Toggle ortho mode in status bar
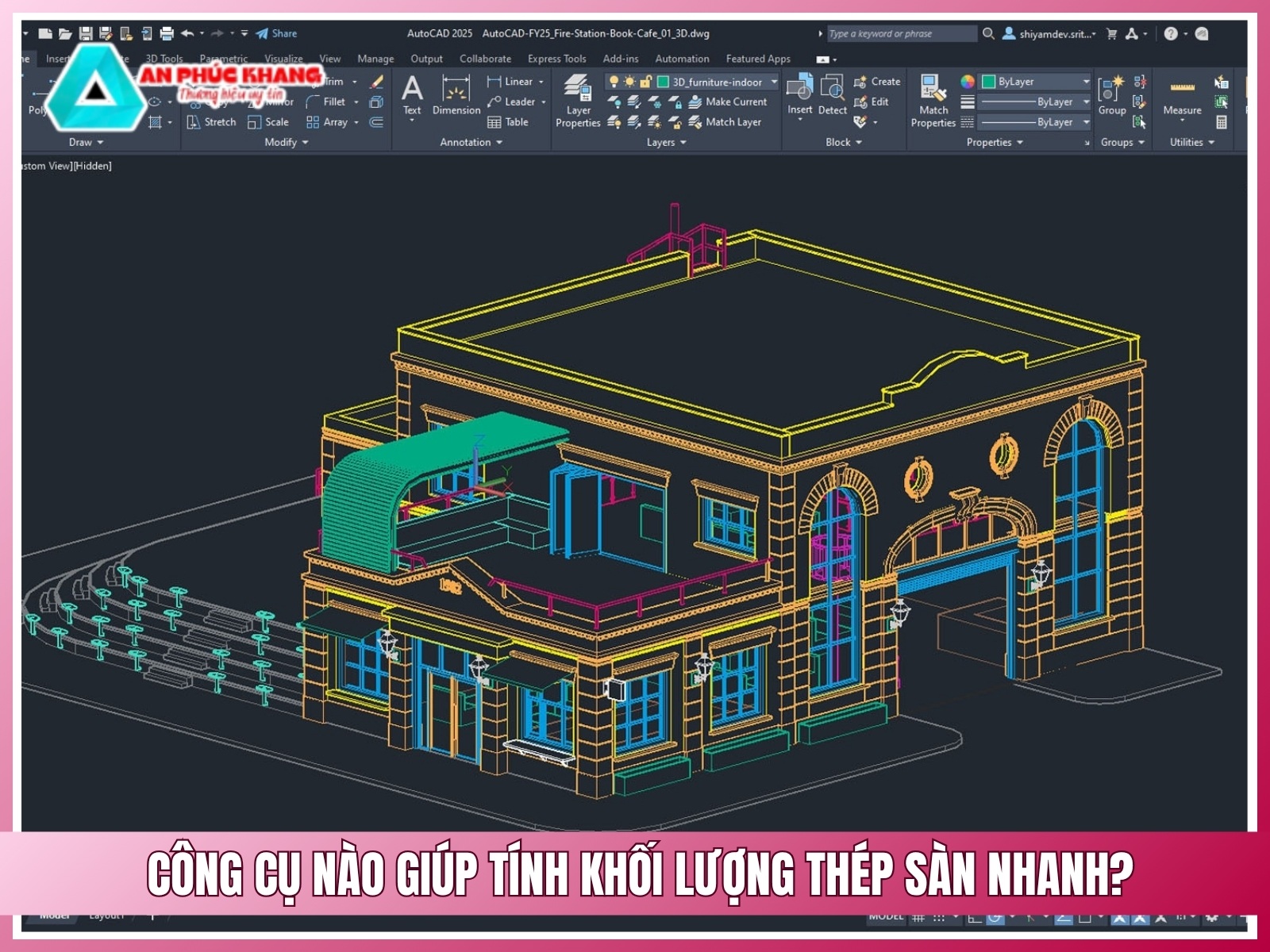The image size is (1270, 952). click(x=974, y=918)
